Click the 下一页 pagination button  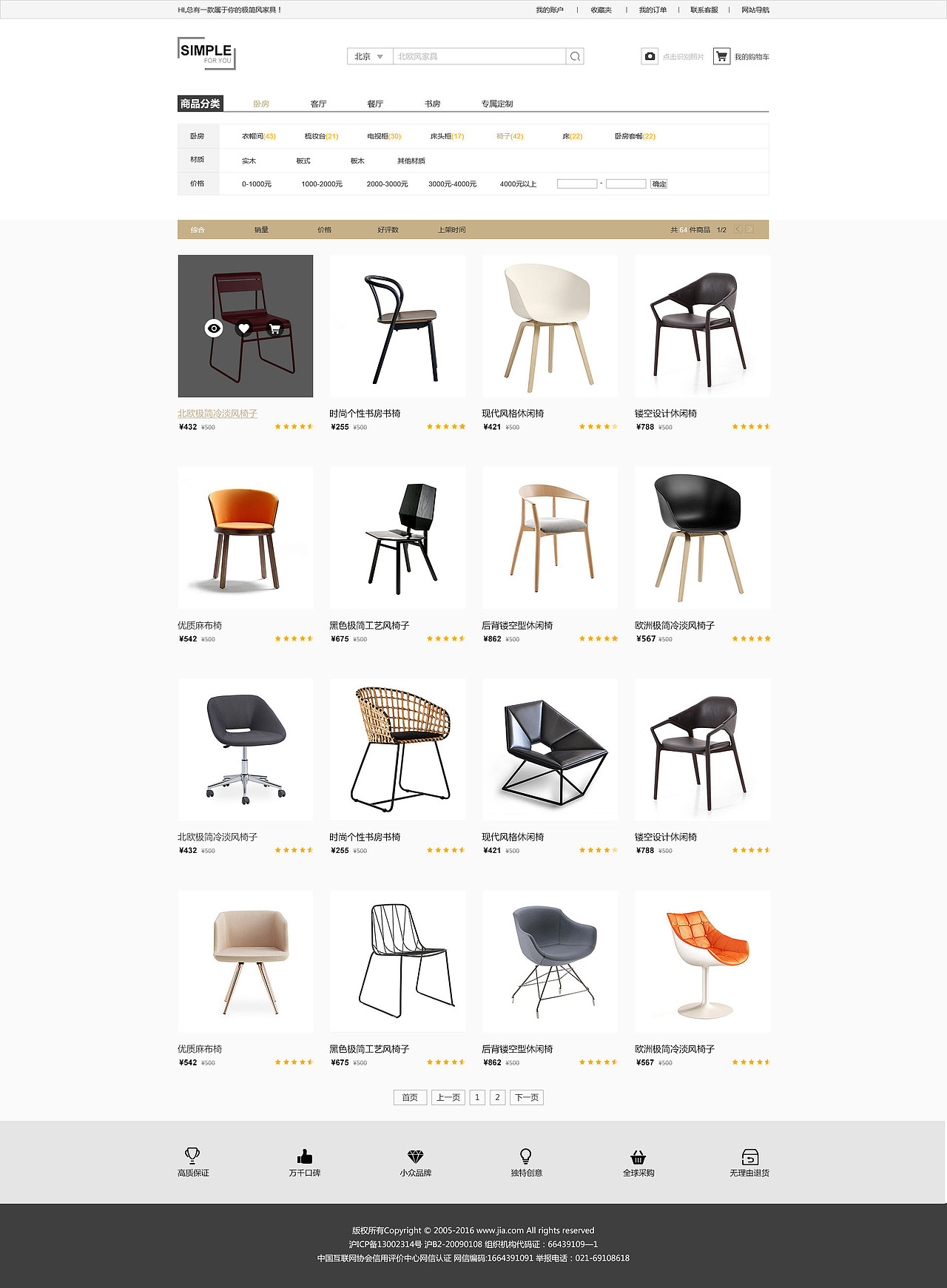click(527, 1097)
